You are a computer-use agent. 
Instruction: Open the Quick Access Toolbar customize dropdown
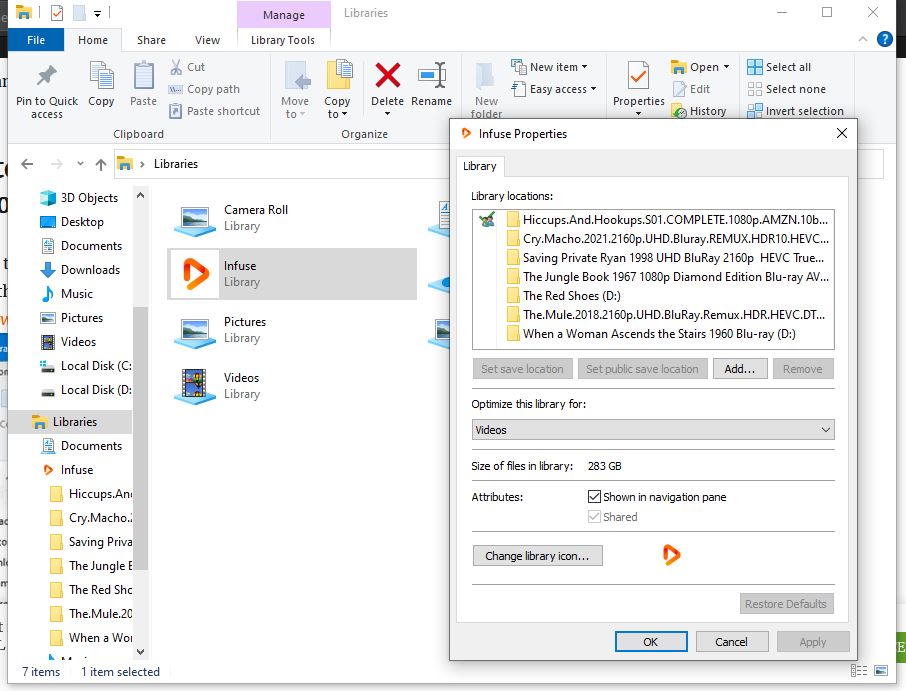pyautogui.click(x=97, y=13)
